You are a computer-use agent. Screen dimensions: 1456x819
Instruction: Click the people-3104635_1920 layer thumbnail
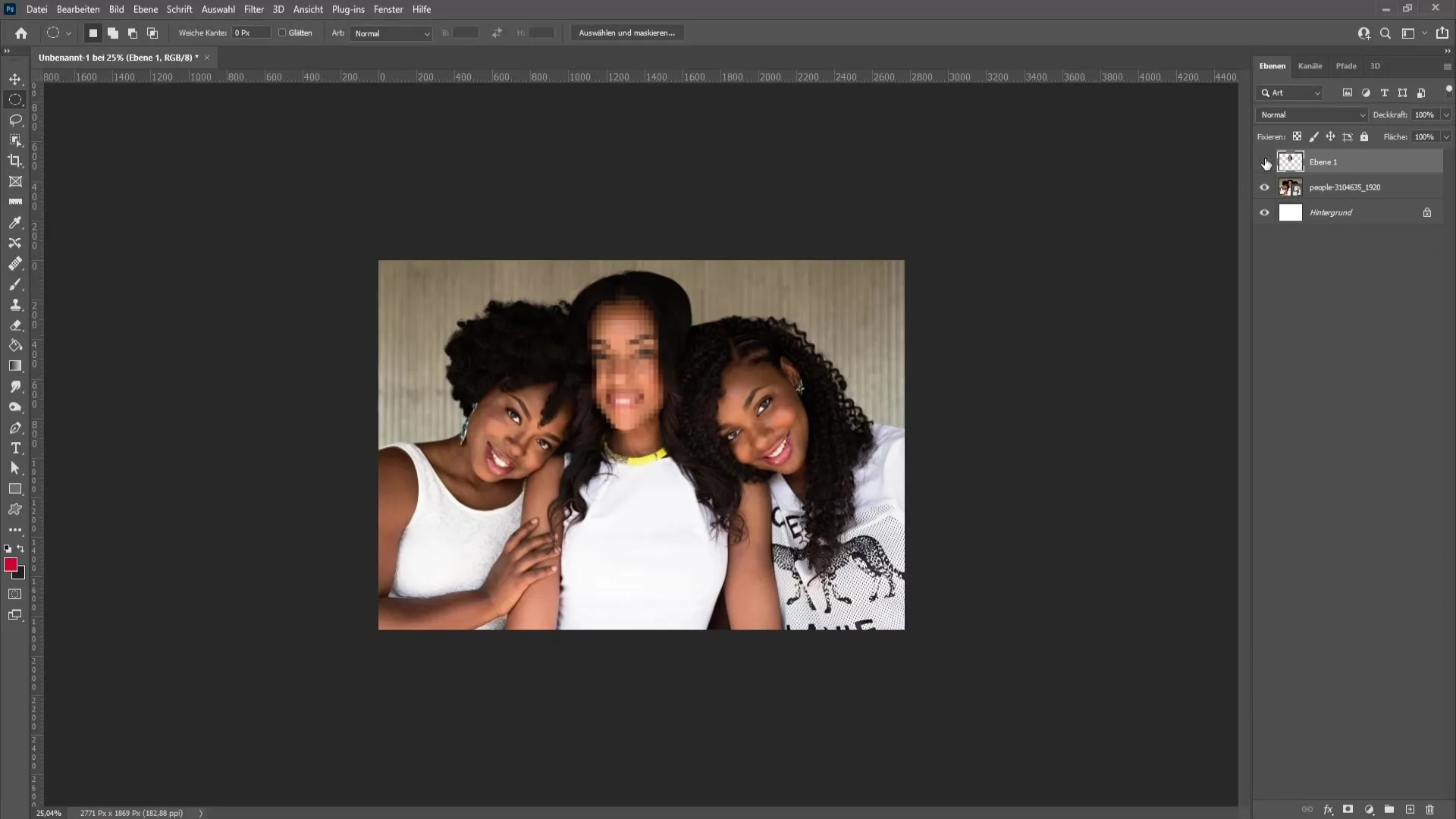pos(1290,187)
